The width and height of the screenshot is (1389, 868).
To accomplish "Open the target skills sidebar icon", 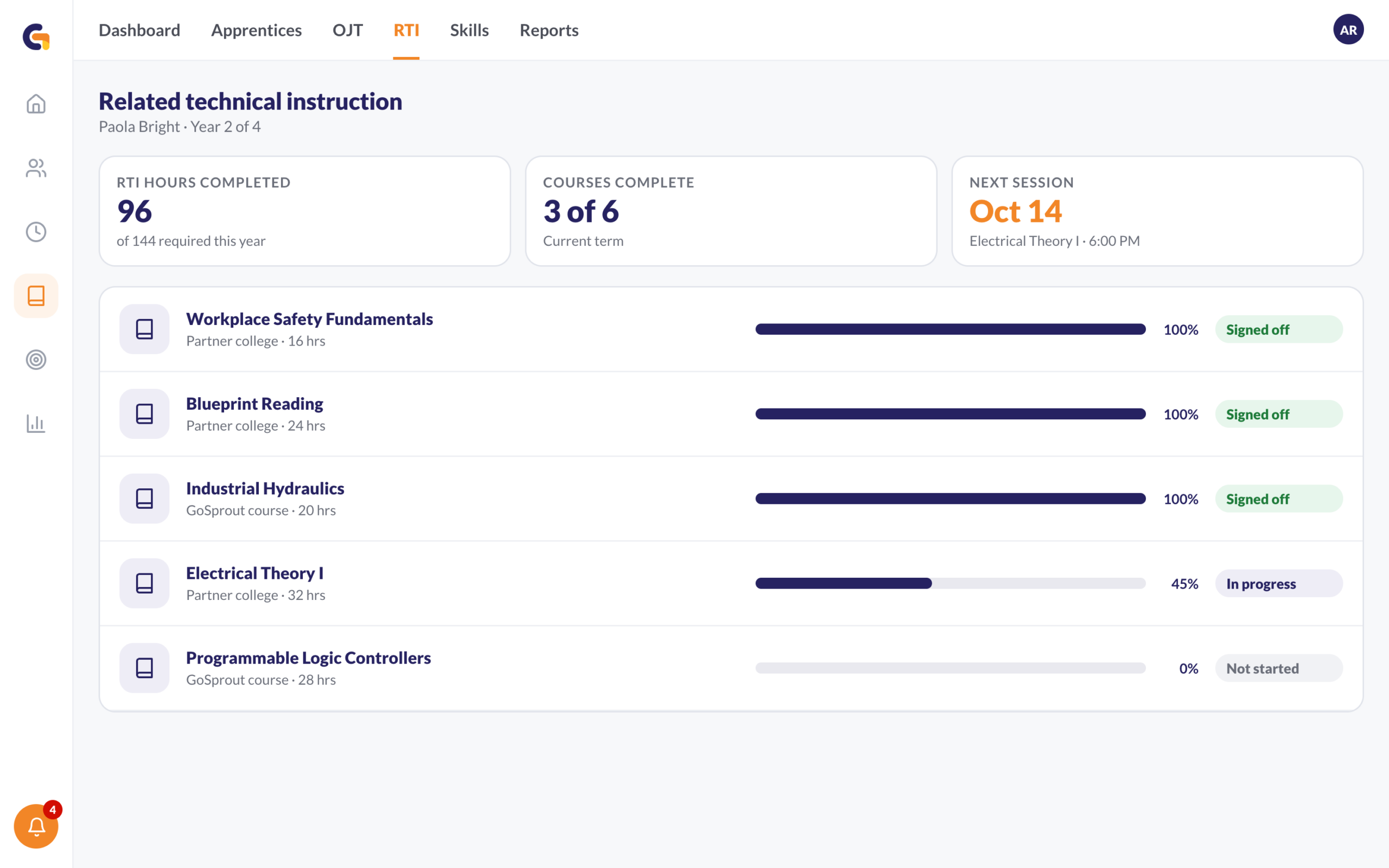I will click(36, 360).
